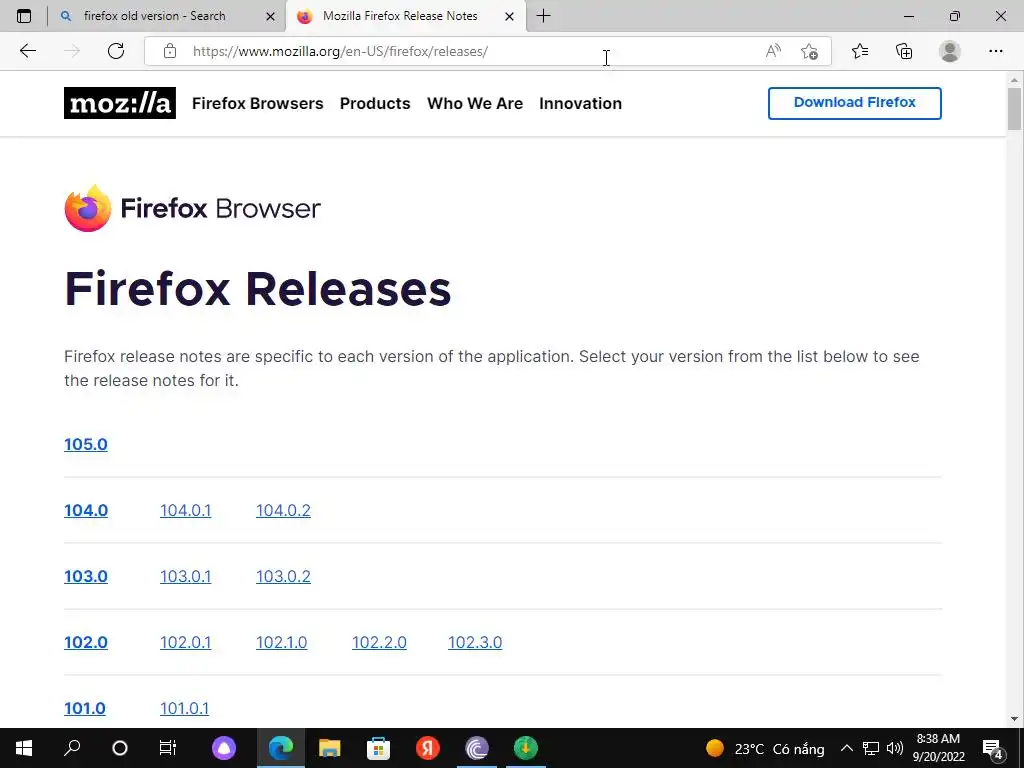
Task: Open weather widget showing 23°C
Action: pos(765,748)
